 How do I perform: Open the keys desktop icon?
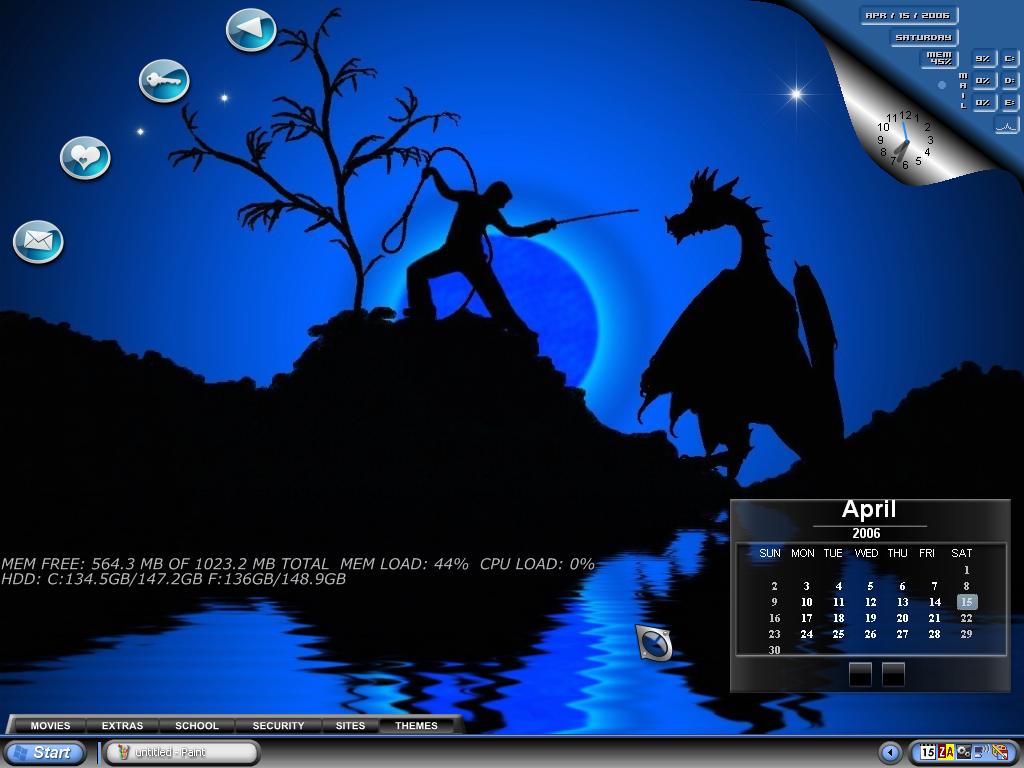(x=164, y=81)
